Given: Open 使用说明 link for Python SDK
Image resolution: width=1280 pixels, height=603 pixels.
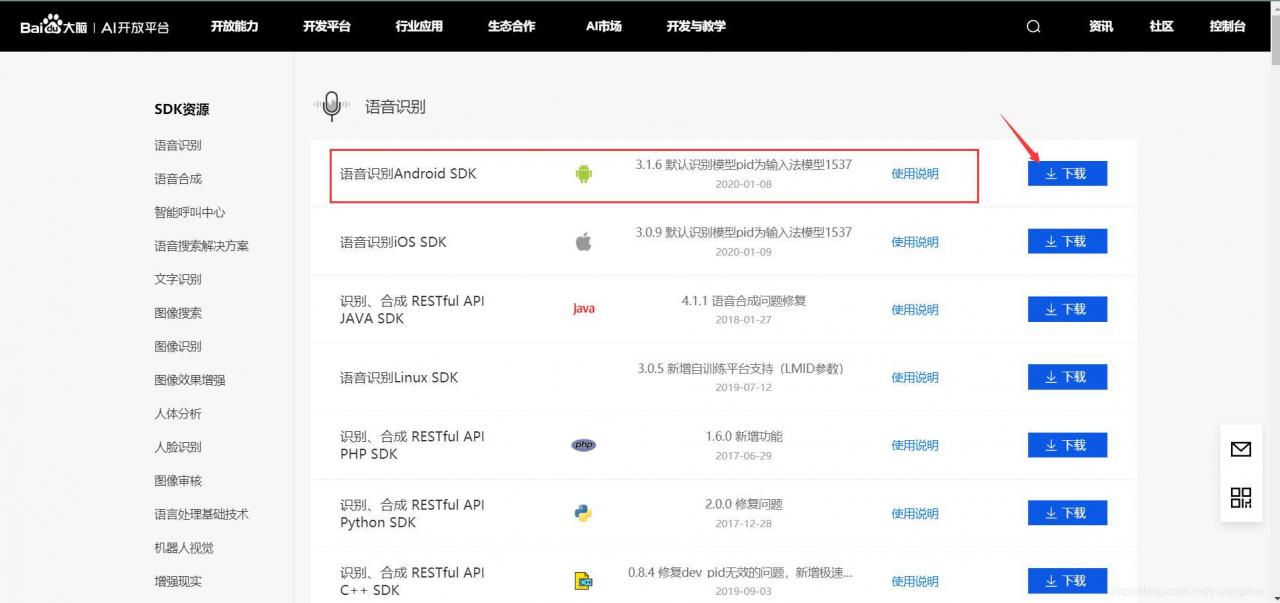Looking at the screenshot, I should (915, 513).
